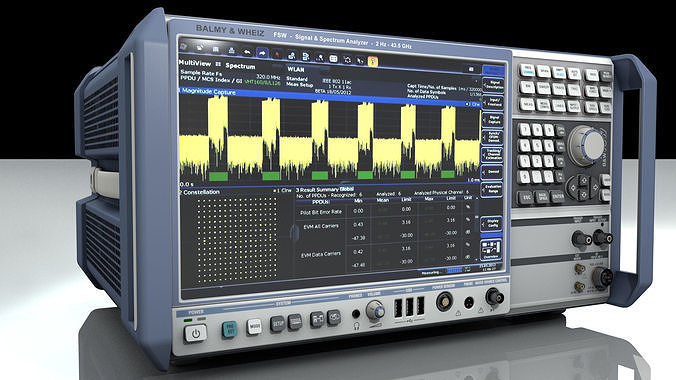676x380 pixels.
Task: Click the SWEEP hardware key
Action: [544, 88]
